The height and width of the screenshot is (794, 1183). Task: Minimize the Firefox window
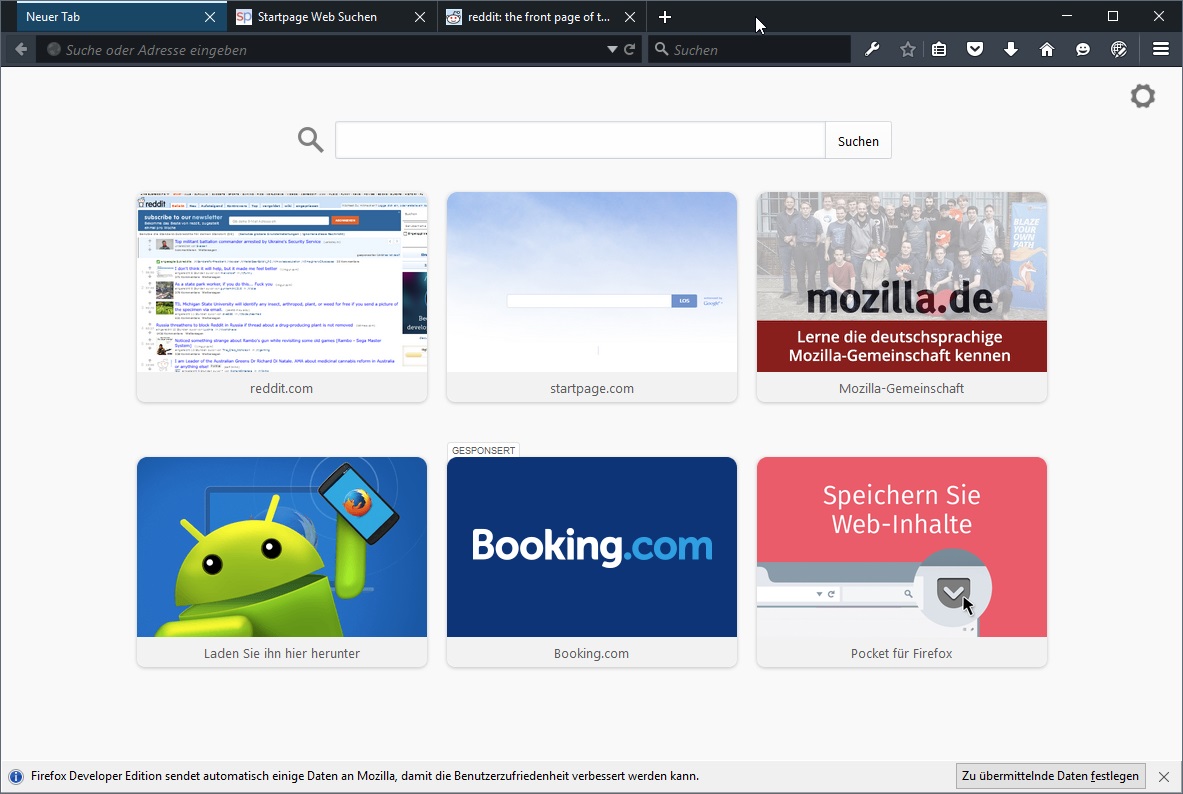[1067, 16]
